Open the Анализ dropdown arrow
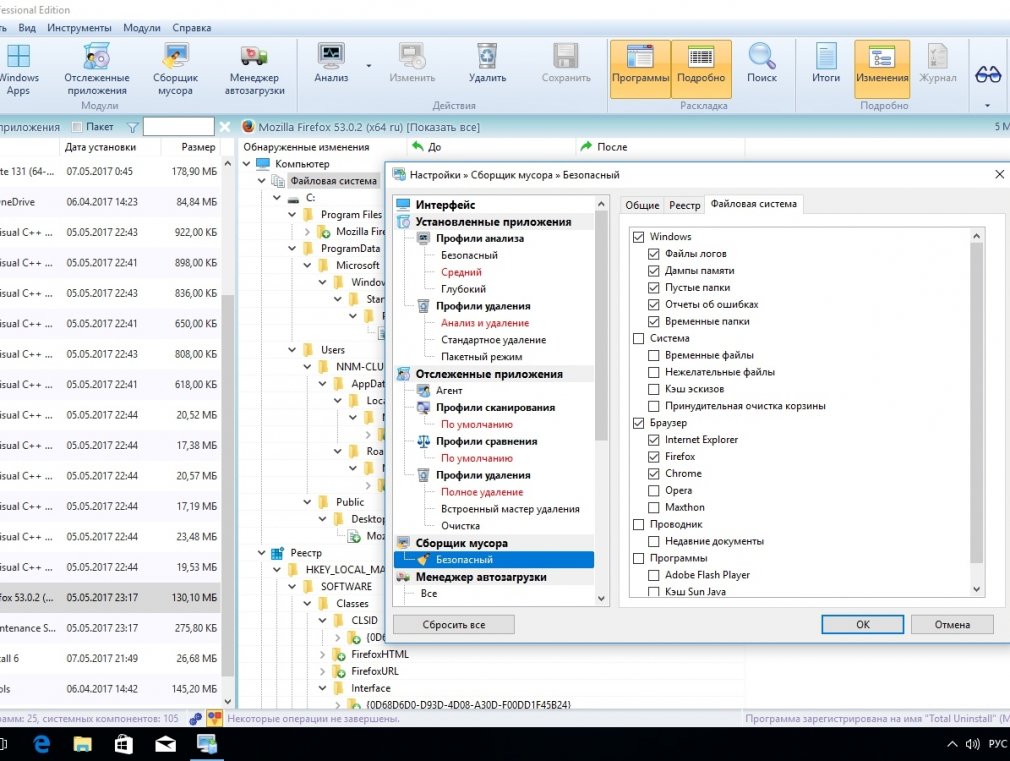Screen dimensions: 1010x761 [369, 66]
